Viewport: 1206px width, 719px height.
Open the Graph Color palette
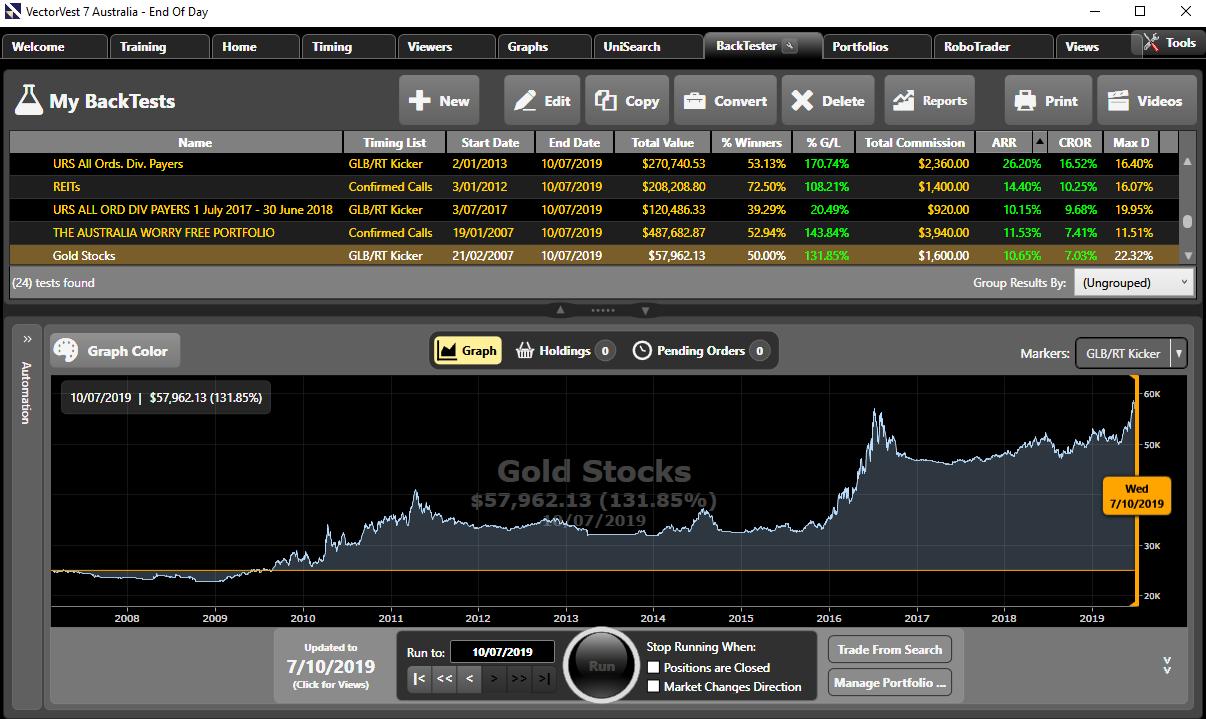[x=116, y=351]
